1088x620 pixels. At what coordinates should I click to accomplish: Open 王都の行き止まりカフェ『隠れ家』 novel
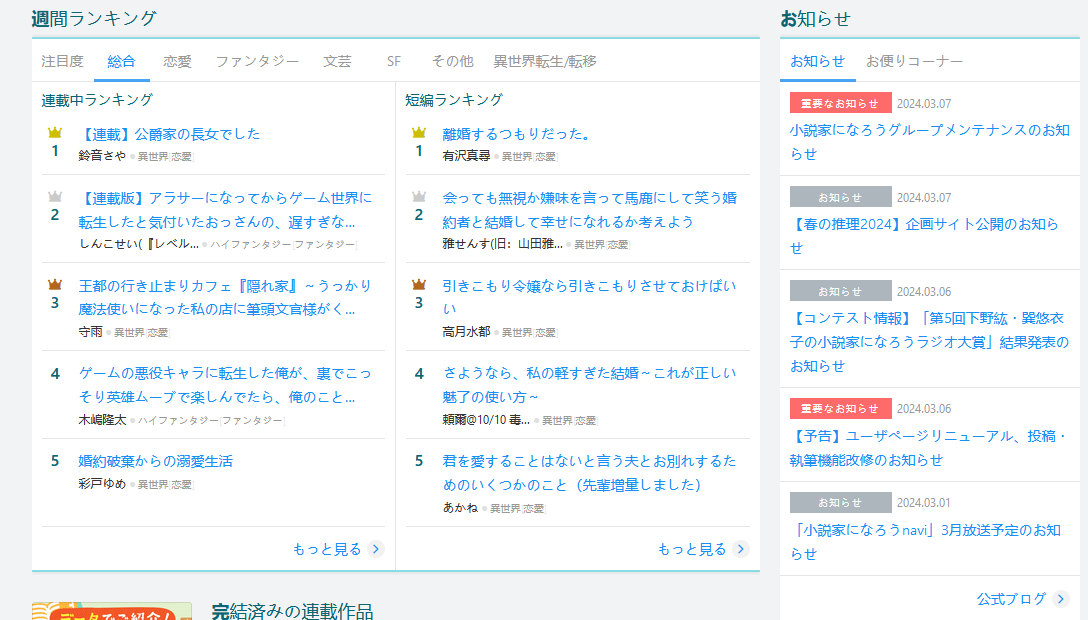(x=226, y=298)
